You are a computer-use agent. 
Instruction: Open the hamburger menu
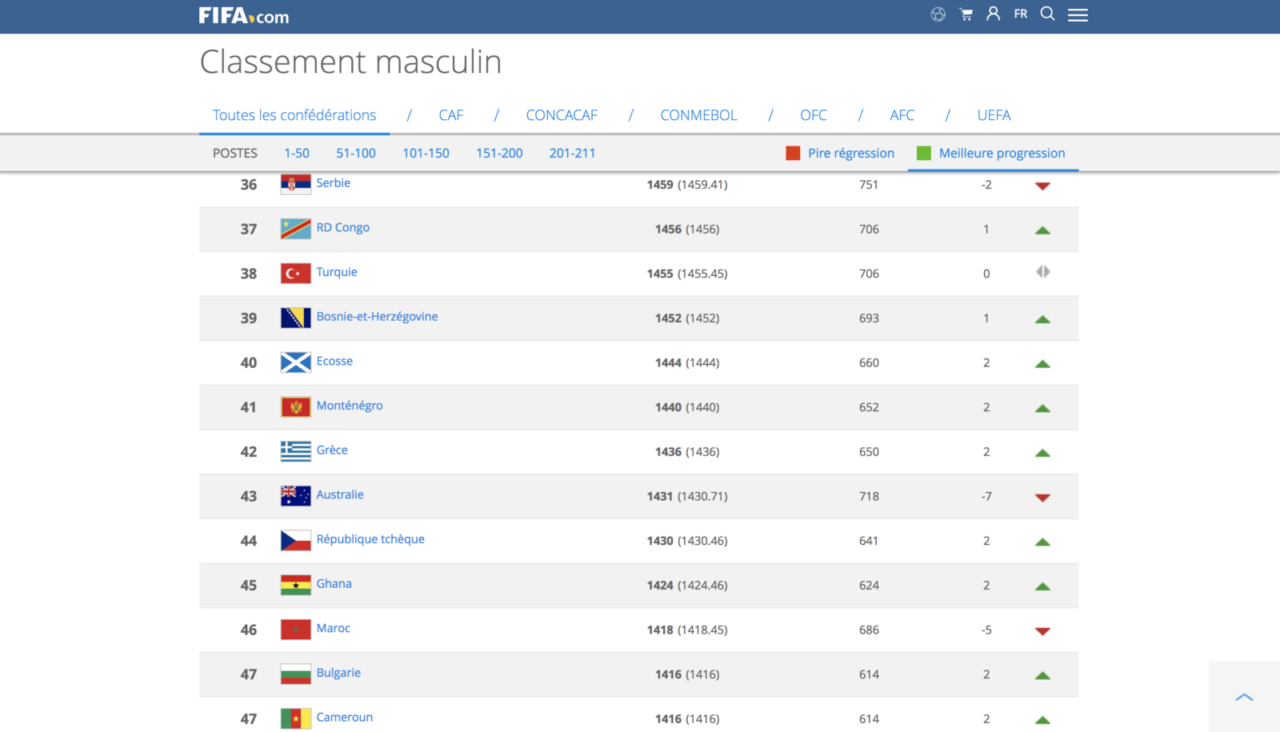click(x=1077, y=15)
